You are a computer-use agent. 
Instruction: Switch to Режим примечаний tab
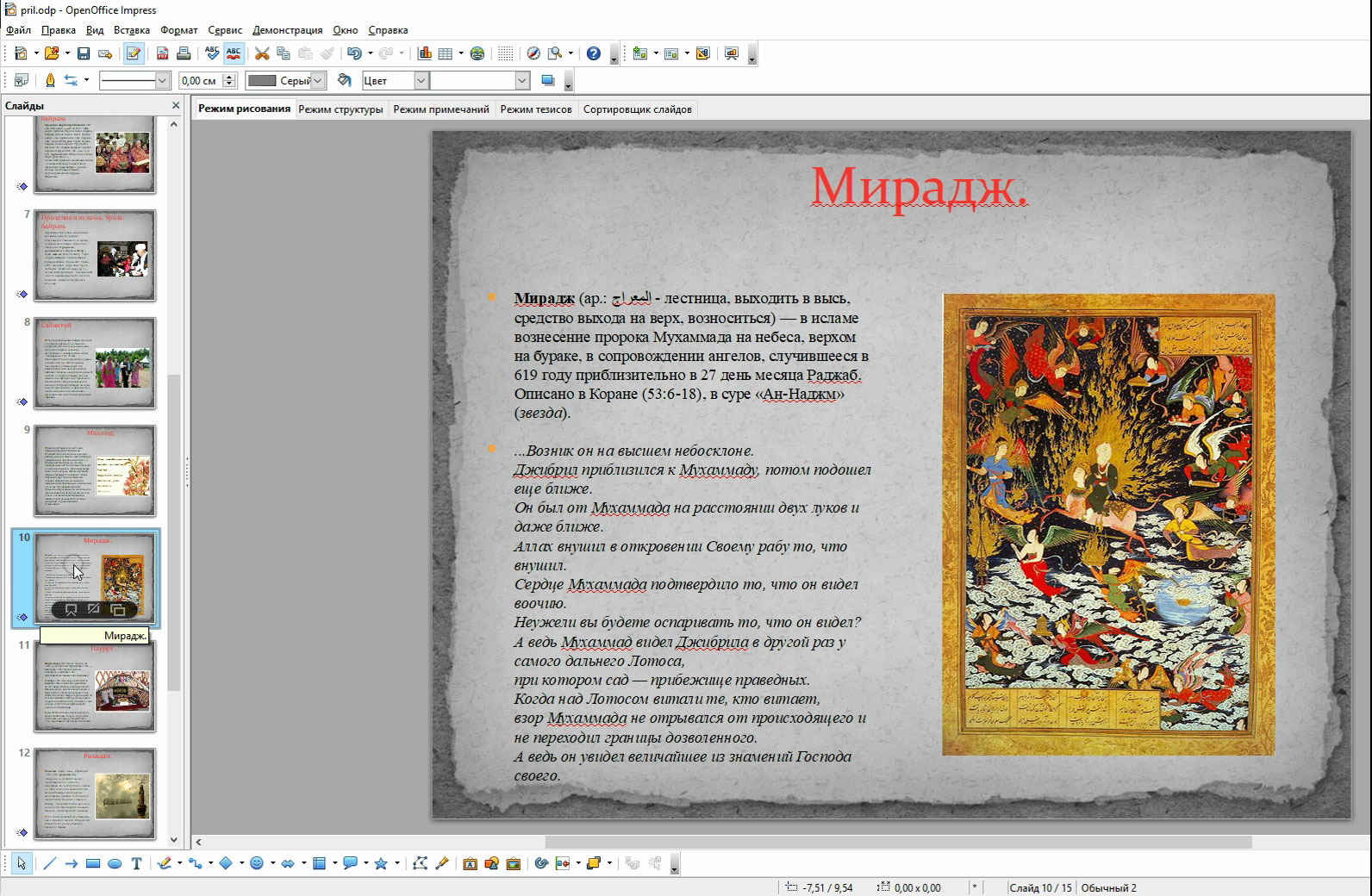[441, 109]
